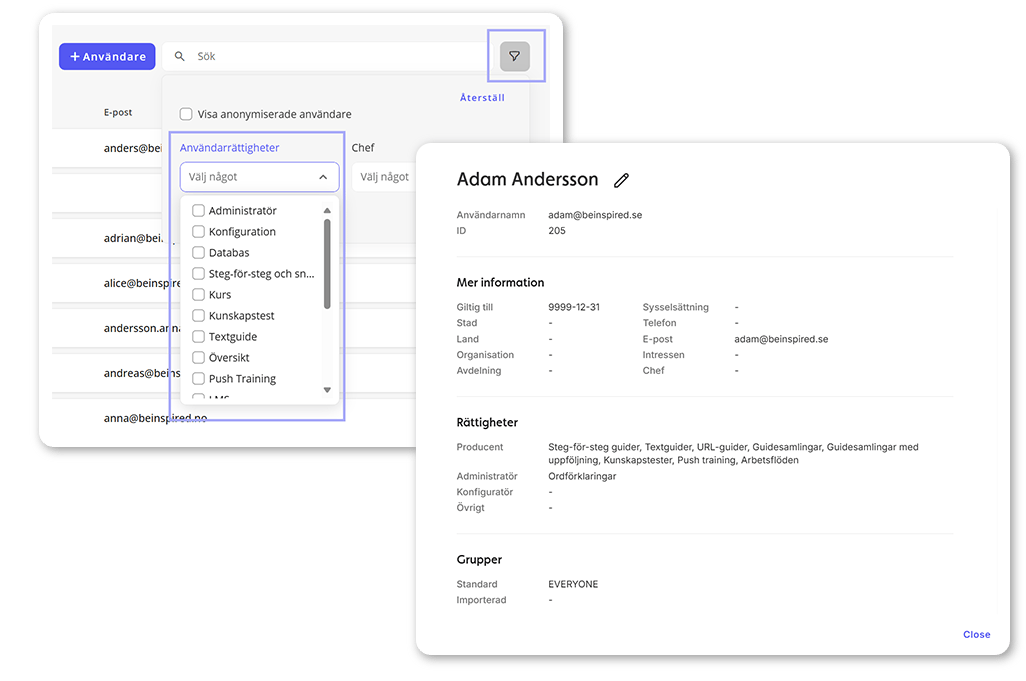Image resolution: width=1026 pixels, height=681 pixels.
Task: Check the Databas option
Action: (x=198, y=253)
